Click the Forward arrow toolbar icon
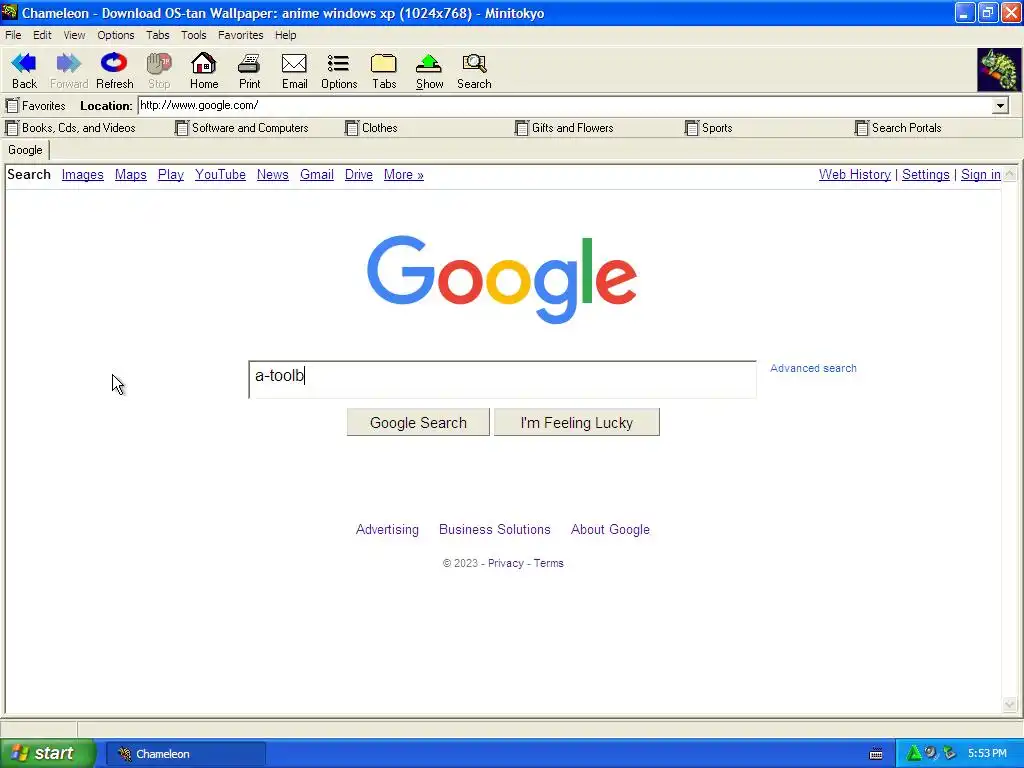The image size is (1024, 768). pyautogui.click(x=69, y=63)
